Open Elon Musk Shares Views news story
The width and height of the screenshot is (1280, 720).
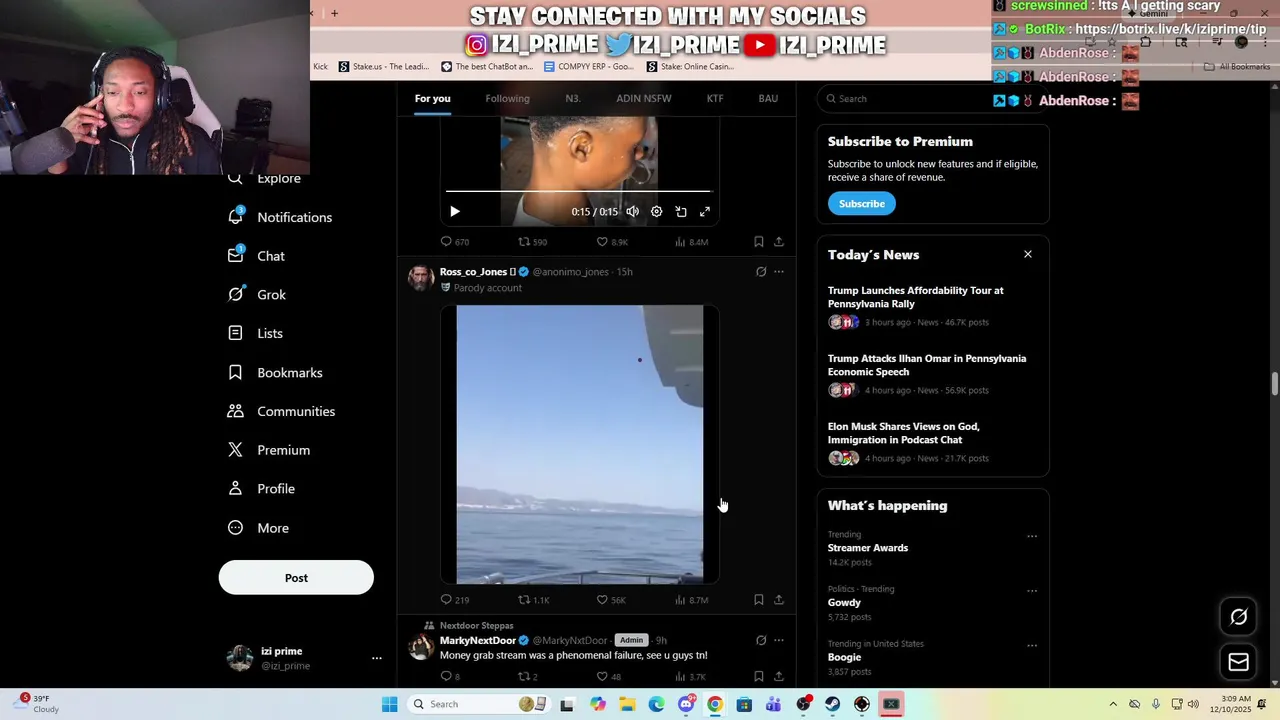coord(903,433)
